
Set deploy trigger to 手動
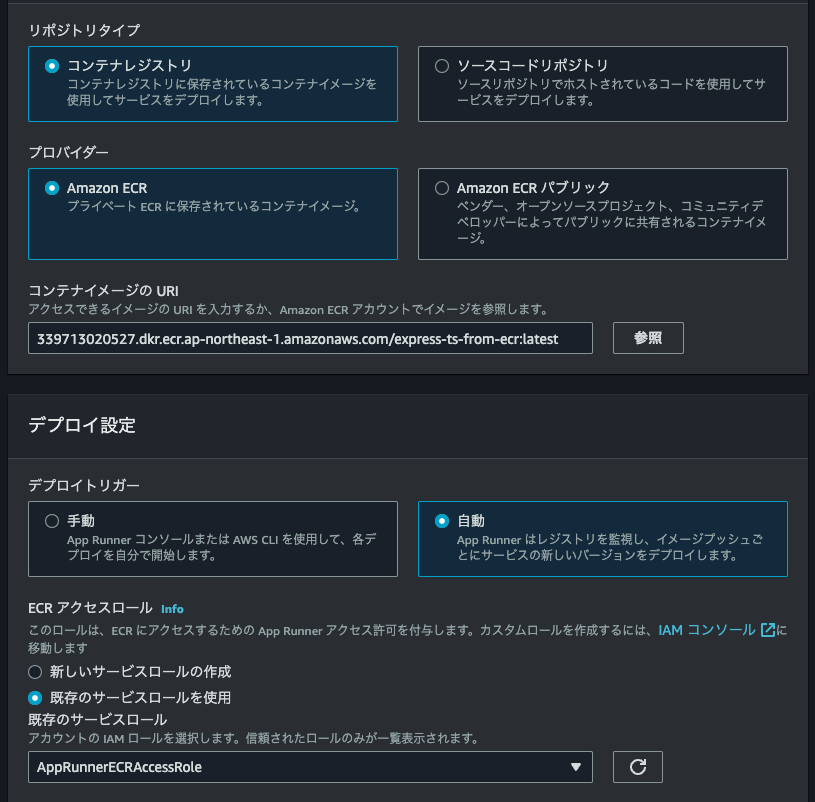click(51, 521)
